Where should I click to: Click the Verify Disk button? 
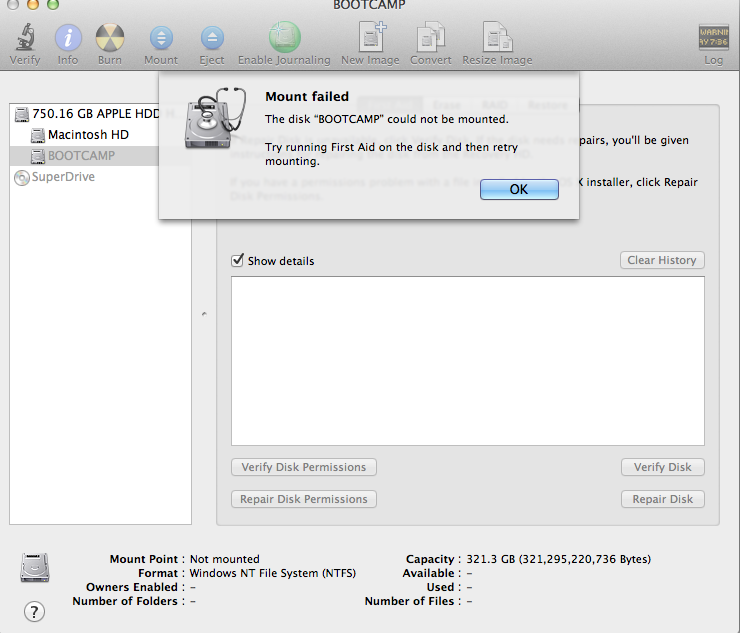click(x=663, y=467)
